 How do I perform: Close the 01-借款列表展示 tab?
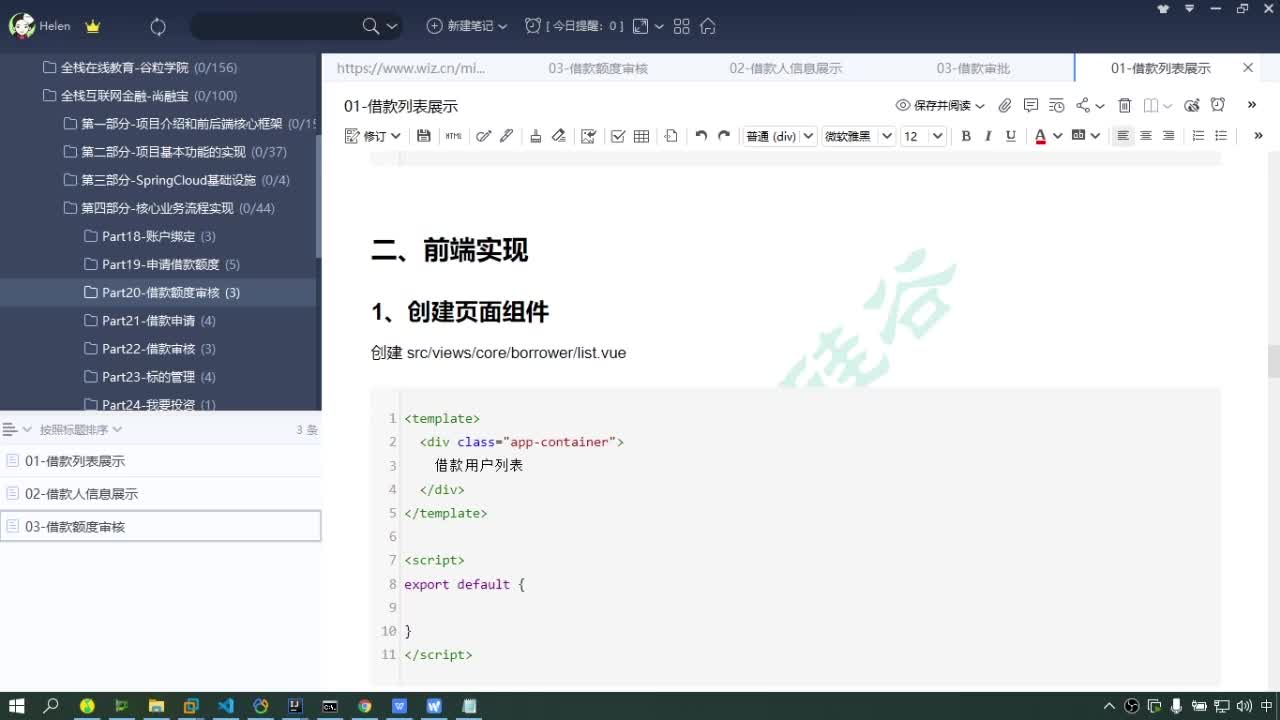1248,68
